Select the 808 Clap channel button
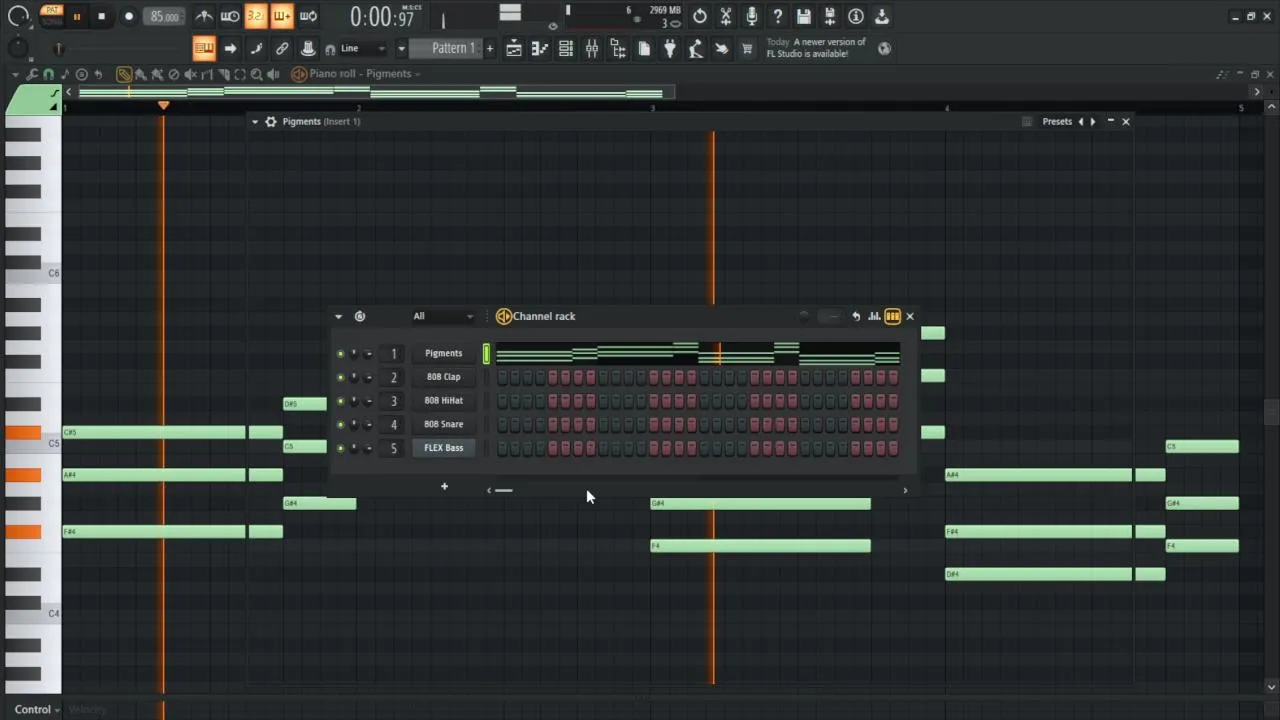This screenshot has height=720, width=1280. (443, 377)
